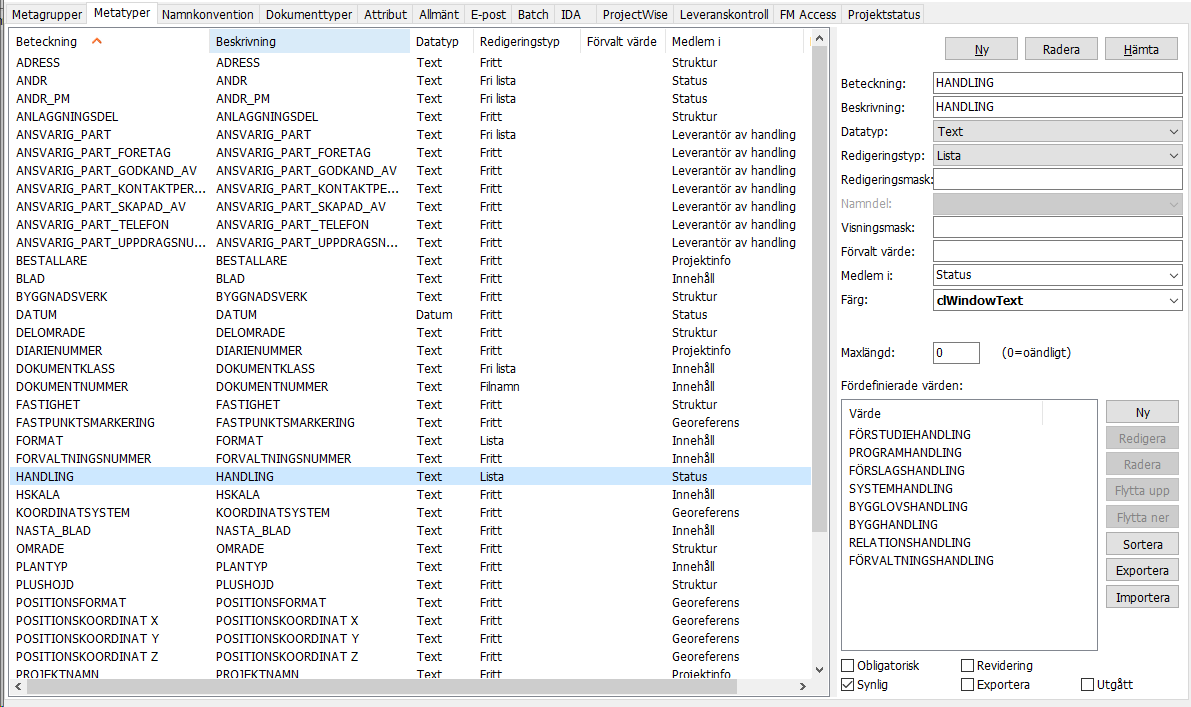The height and width of the screenshot is (707, 1191).
Task: Enable the Exportera checkbox
Action: pyautogui.click(x=967, y=685)
